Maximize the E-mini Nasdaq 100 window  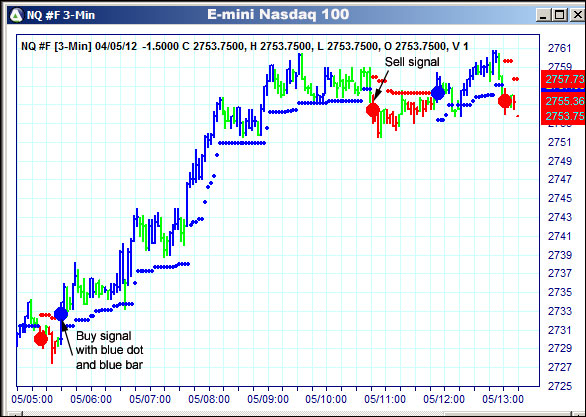pos(559,15)
